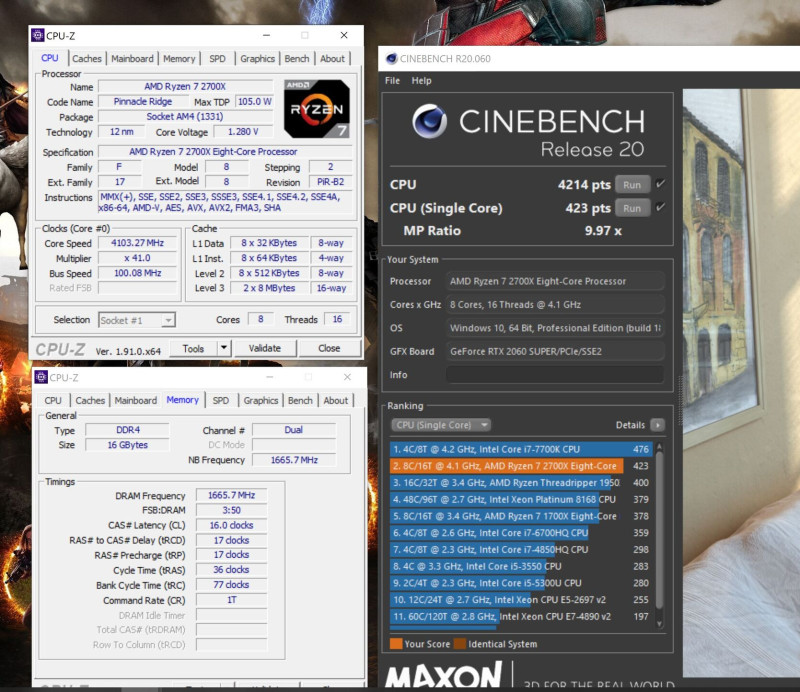Click the Bus Speed value 100.08 MHz
This screenshot has height=692, width=800.
(138, 273)
